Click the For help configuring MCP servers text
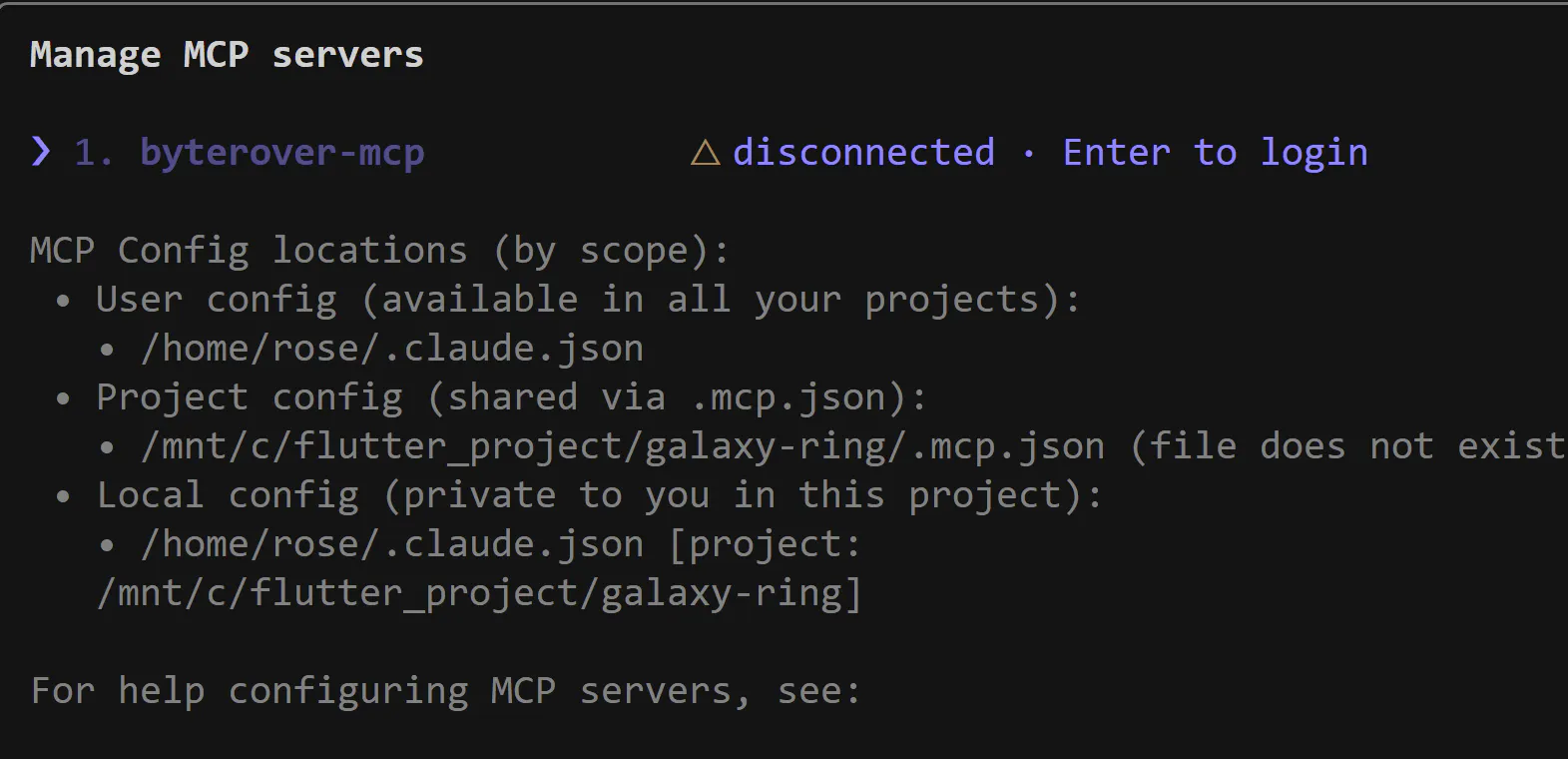Viewport: 1568px width, 759px height. (x=445, y=691)
